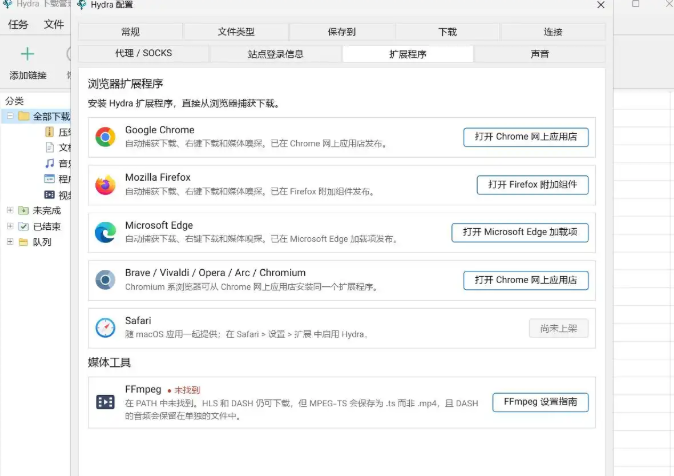Viewport: 674px width, 476px height.
Task: Click the 分类 panel header
Action: coord(14,101)
